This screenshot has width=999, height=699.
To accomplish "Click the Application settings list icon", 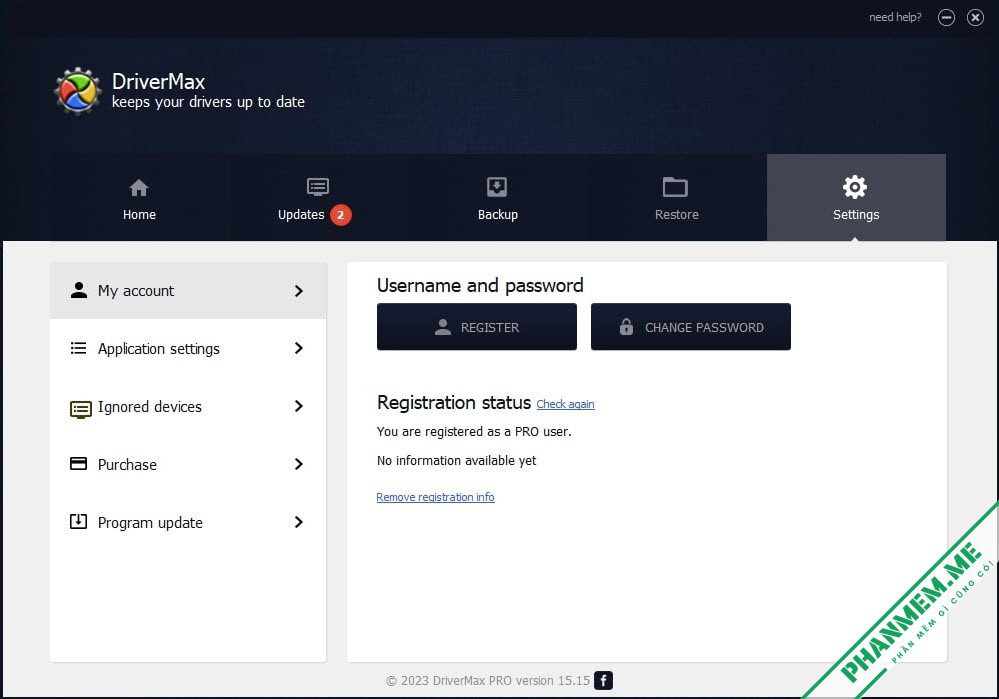I will 78,348.
